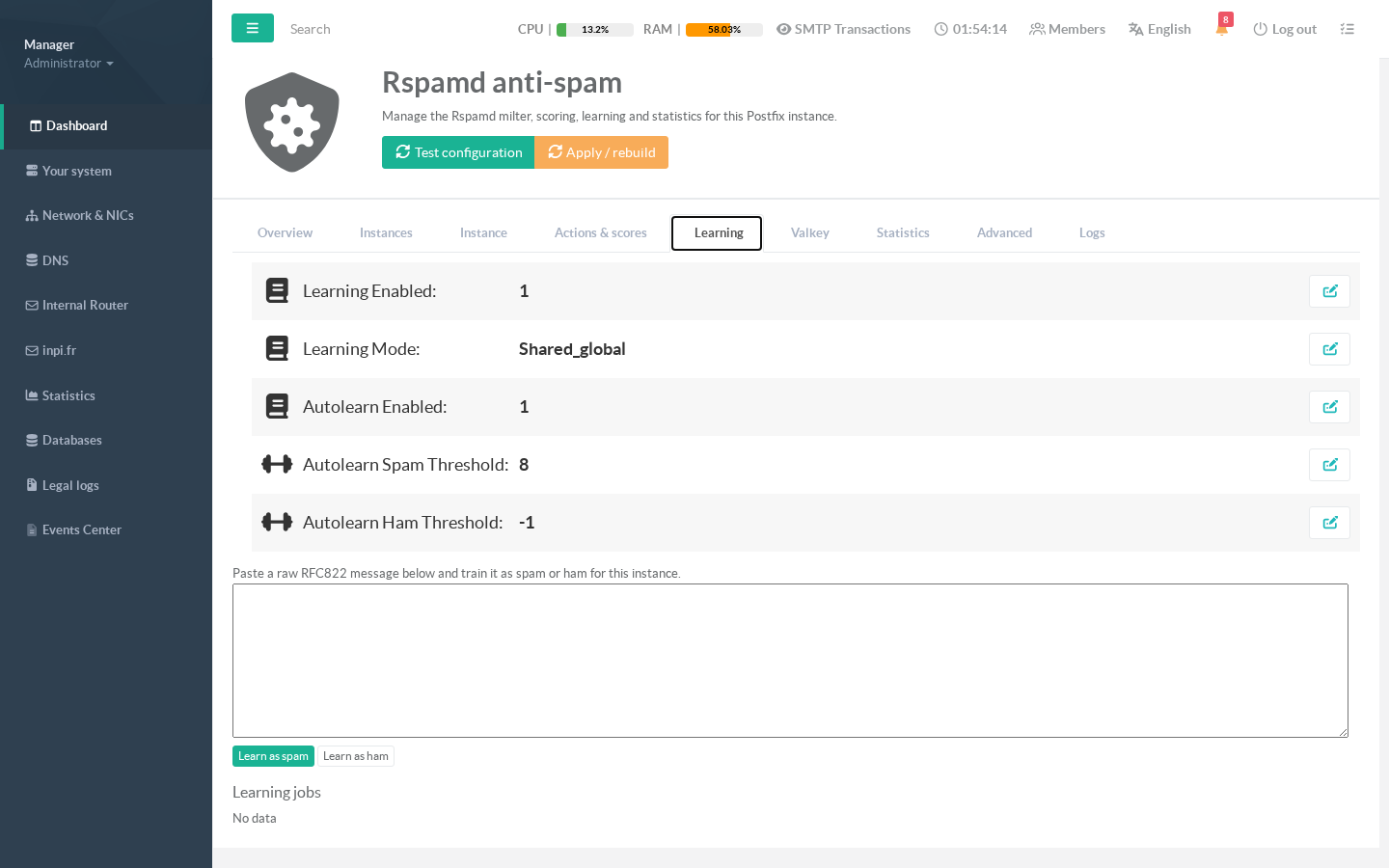Click the Rspamd anti-spam page title
Screen dimensions: 1389x868
click(502, 83)
